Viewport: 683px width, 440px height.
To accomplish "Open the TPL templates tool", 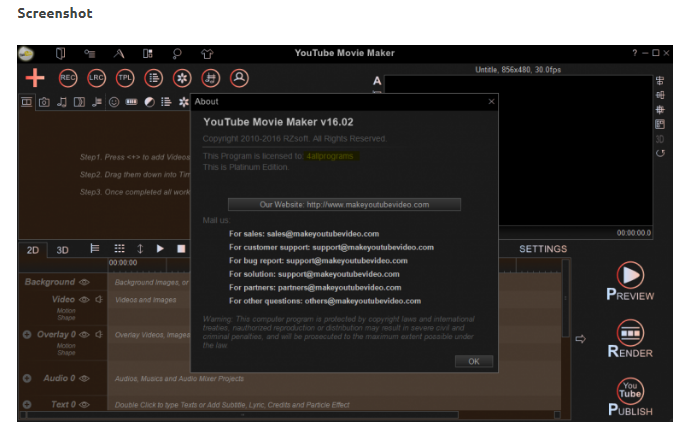I will pyautogui.click(x=125, y=78).
